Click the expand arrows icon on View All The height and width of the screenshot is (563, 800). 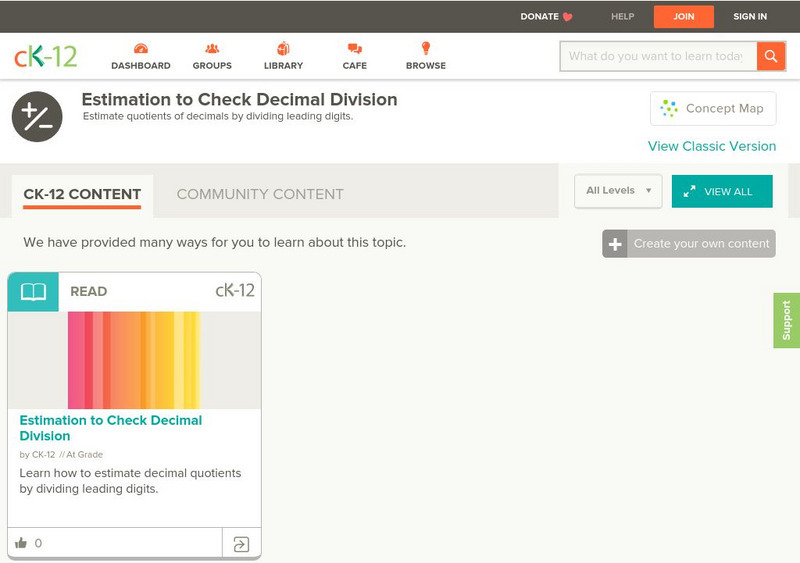coord(689,191)
